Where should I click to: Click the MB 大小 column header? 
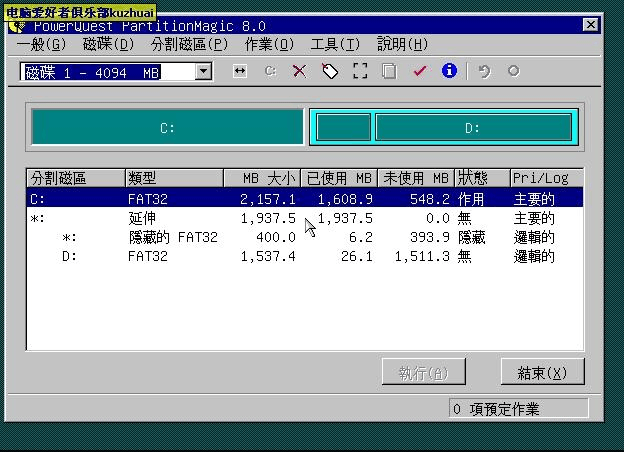click(262, 178)
